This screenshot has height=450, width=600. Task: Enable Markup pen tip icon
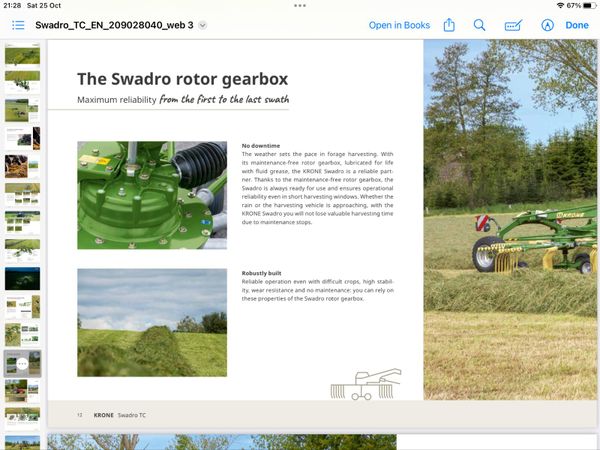[x=548, y=25]
